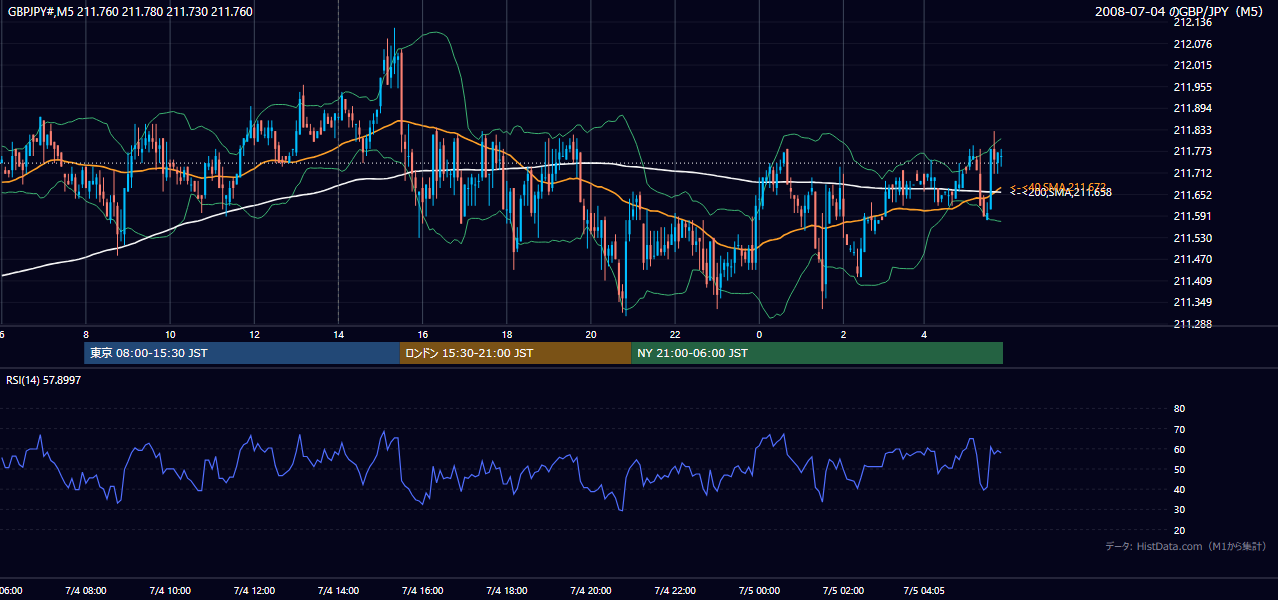The width and height of the screenshot is (1278, 600).
Task: Click RSI scale value 50
Action: click(x=1179, y=469)
